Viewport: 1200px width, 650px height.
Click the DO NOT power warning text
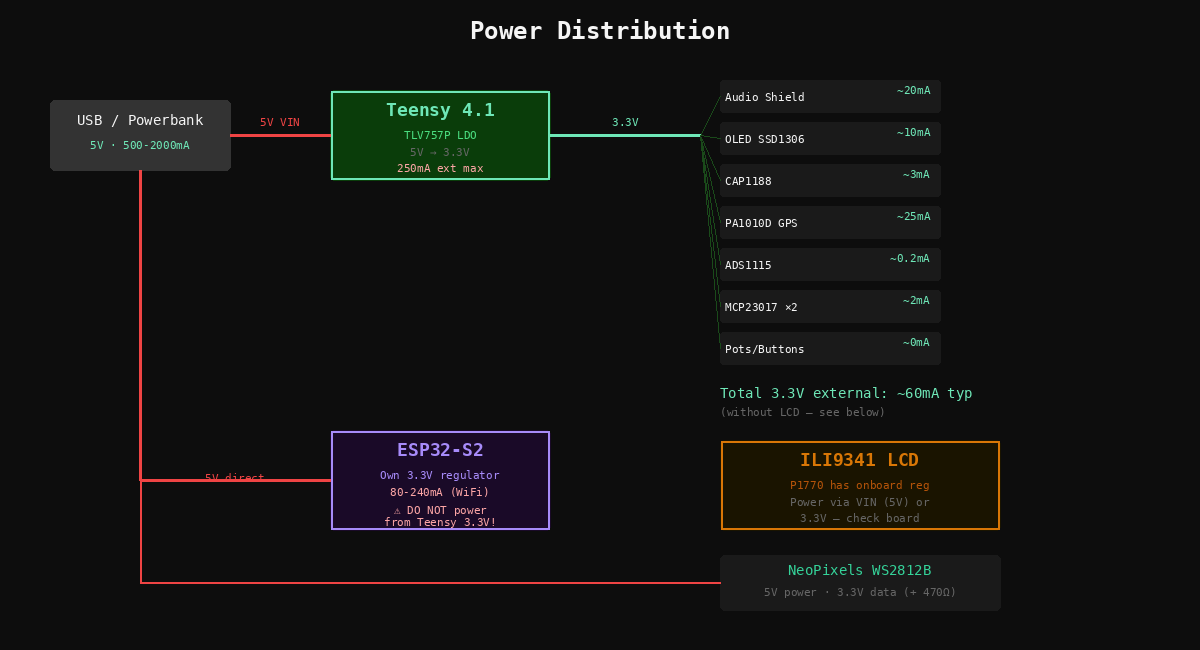(x=440, y=510)
